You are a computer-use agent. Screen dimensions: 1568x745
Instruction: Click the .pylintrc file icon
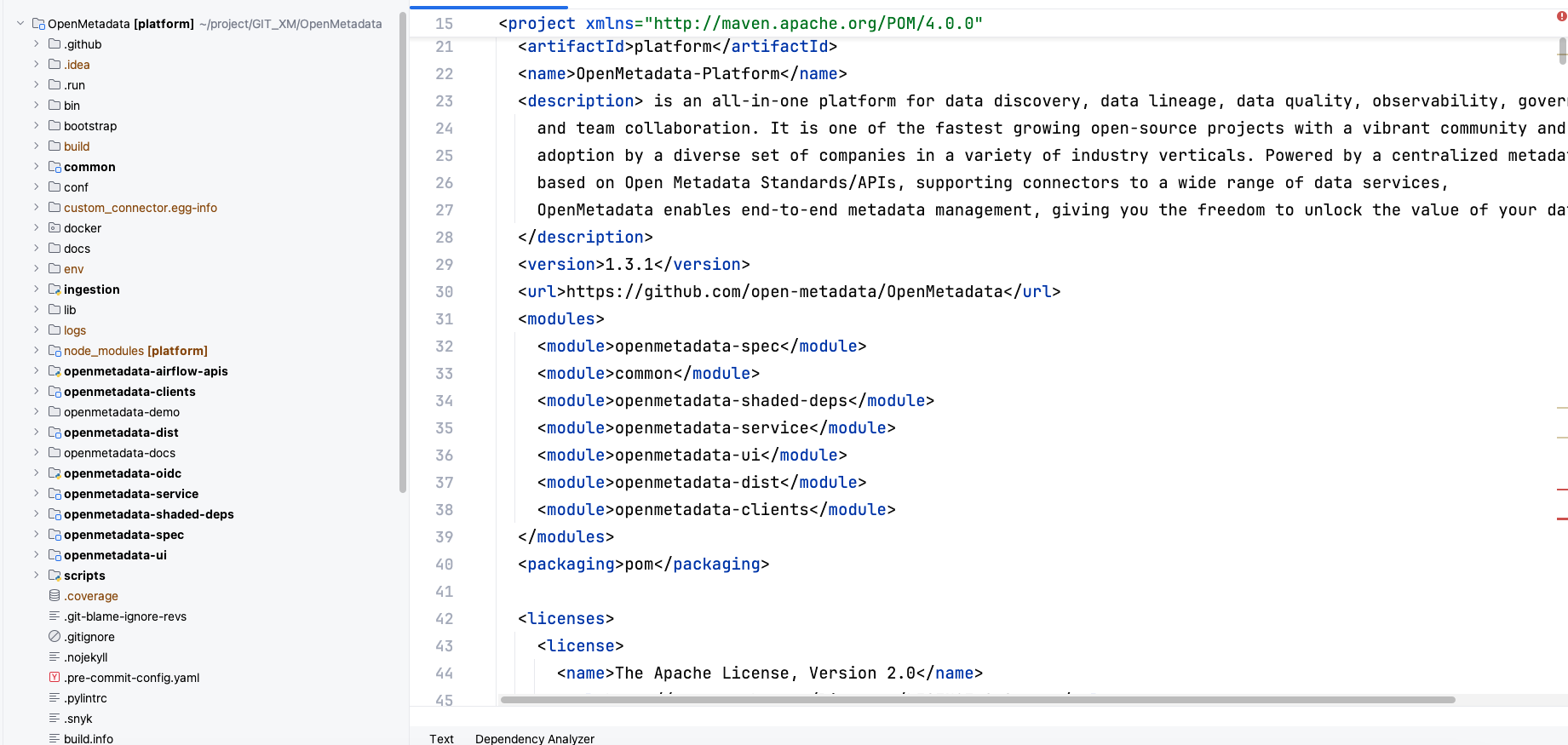click(x=55, y=698)
